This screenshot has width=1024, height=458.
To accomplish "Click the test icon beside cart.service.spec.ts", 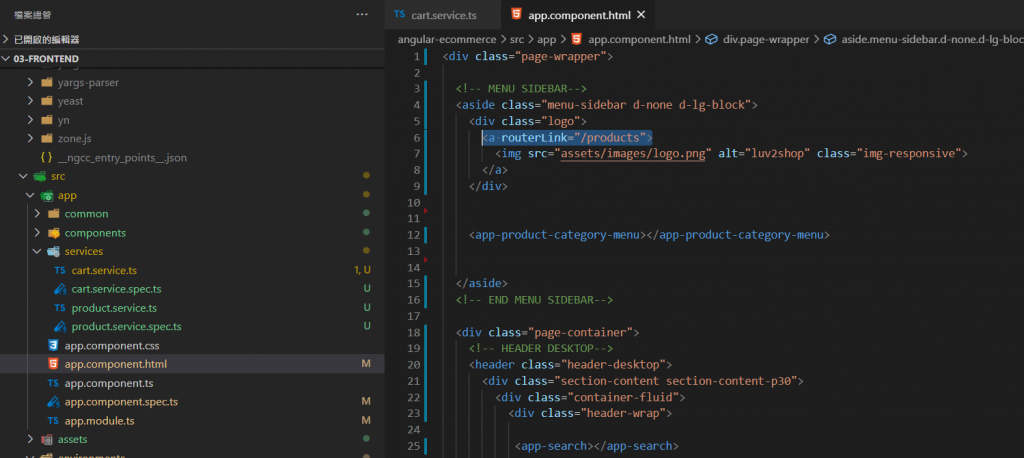I will [x=60, y=289].
